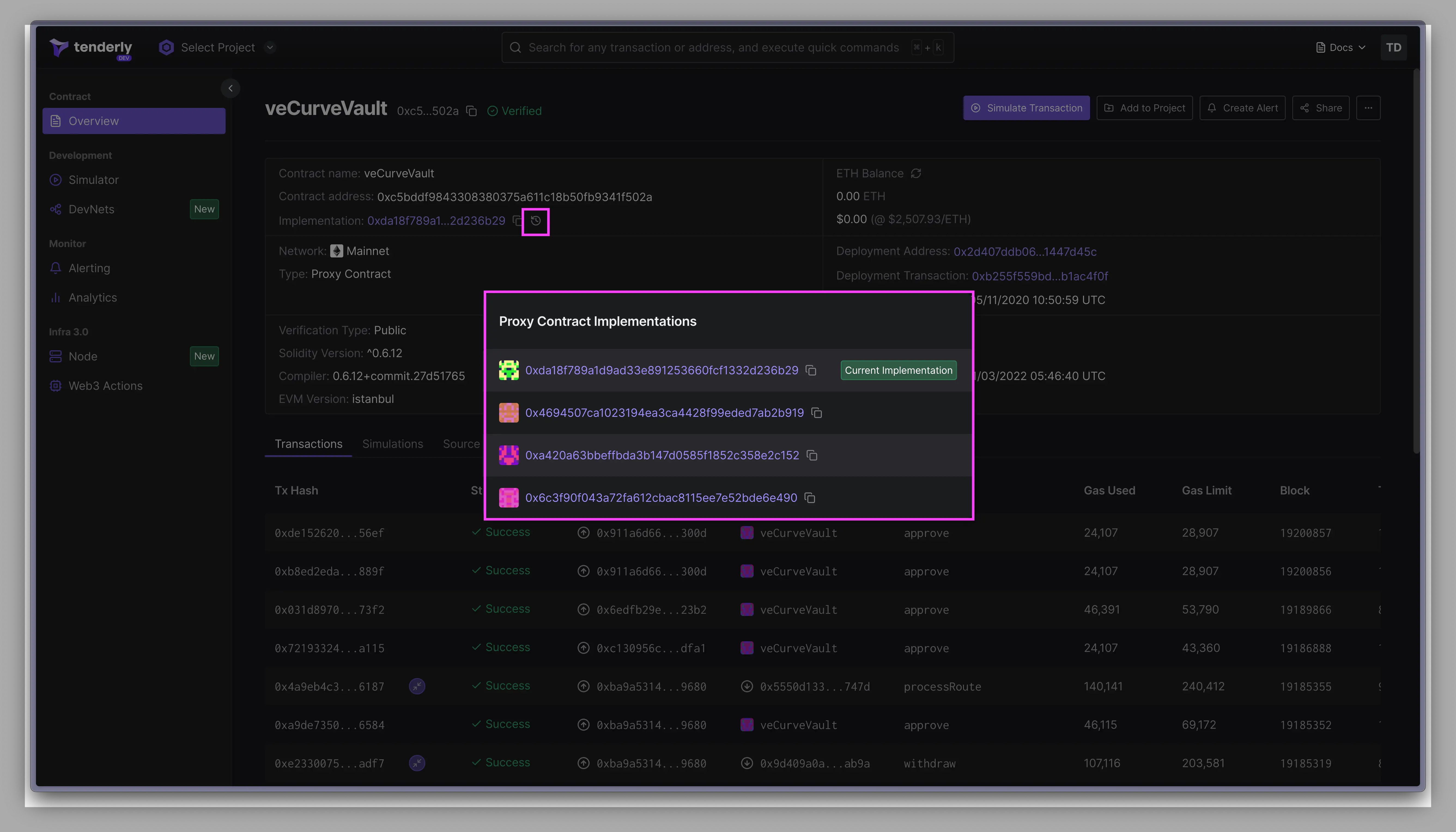Collapse the sidebar with the chevron button
This screenshot has width=1456, height=832.
(230, 88)
